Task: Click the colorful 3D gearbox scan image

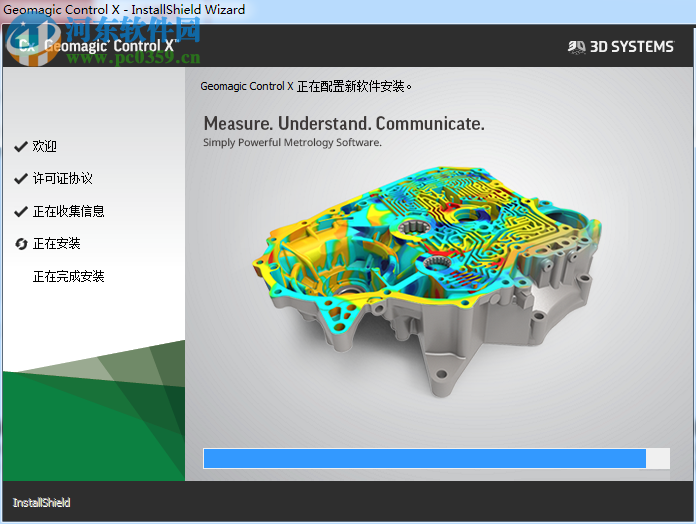Action: click(x=427, y=281)
